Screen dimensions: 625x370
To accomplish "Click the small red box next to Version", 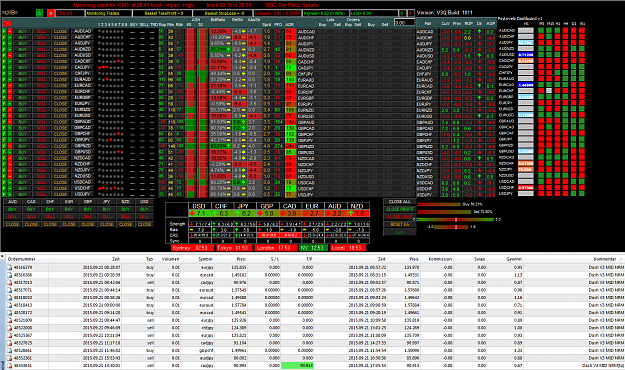I will pyautogui.click(x=411, y=13).
